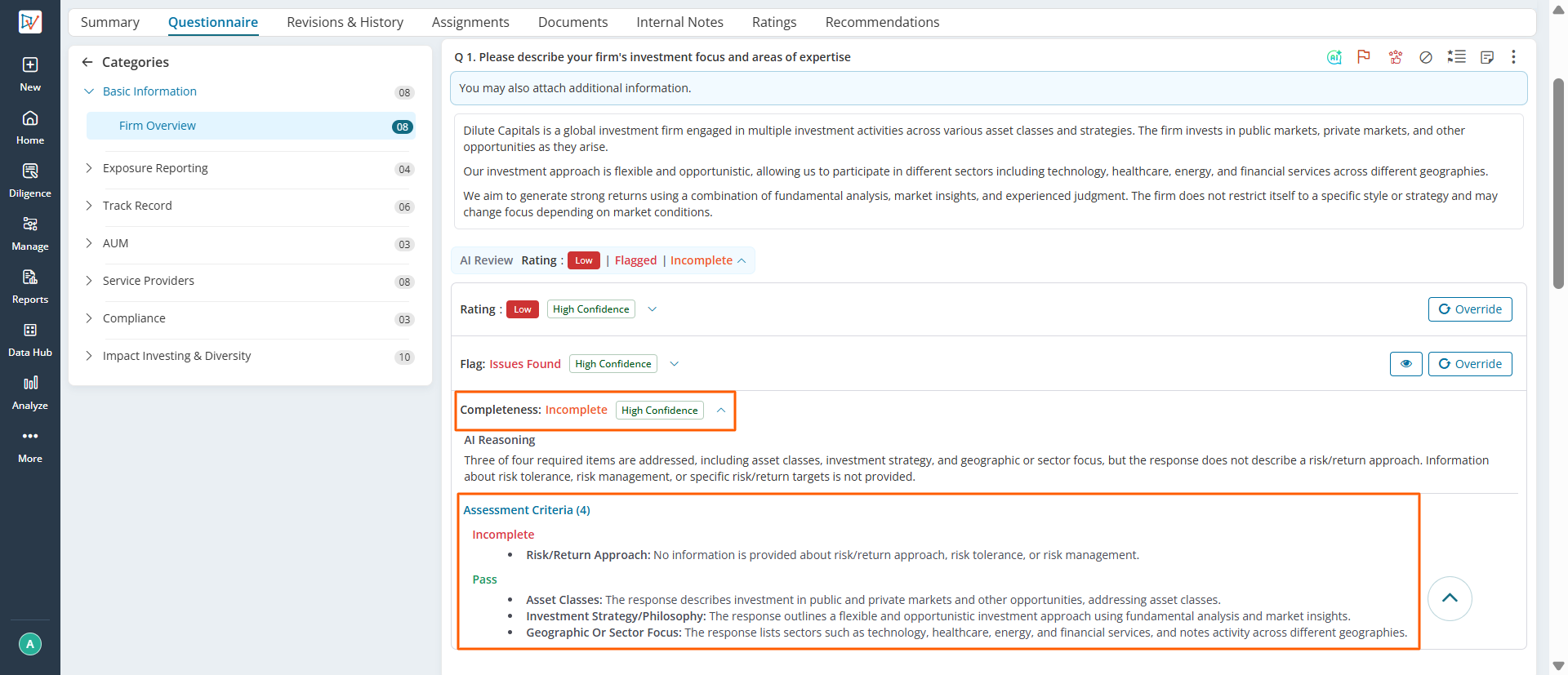
Task: Open the sticky note icon for Q1
Action: (x=1487, y=57)
